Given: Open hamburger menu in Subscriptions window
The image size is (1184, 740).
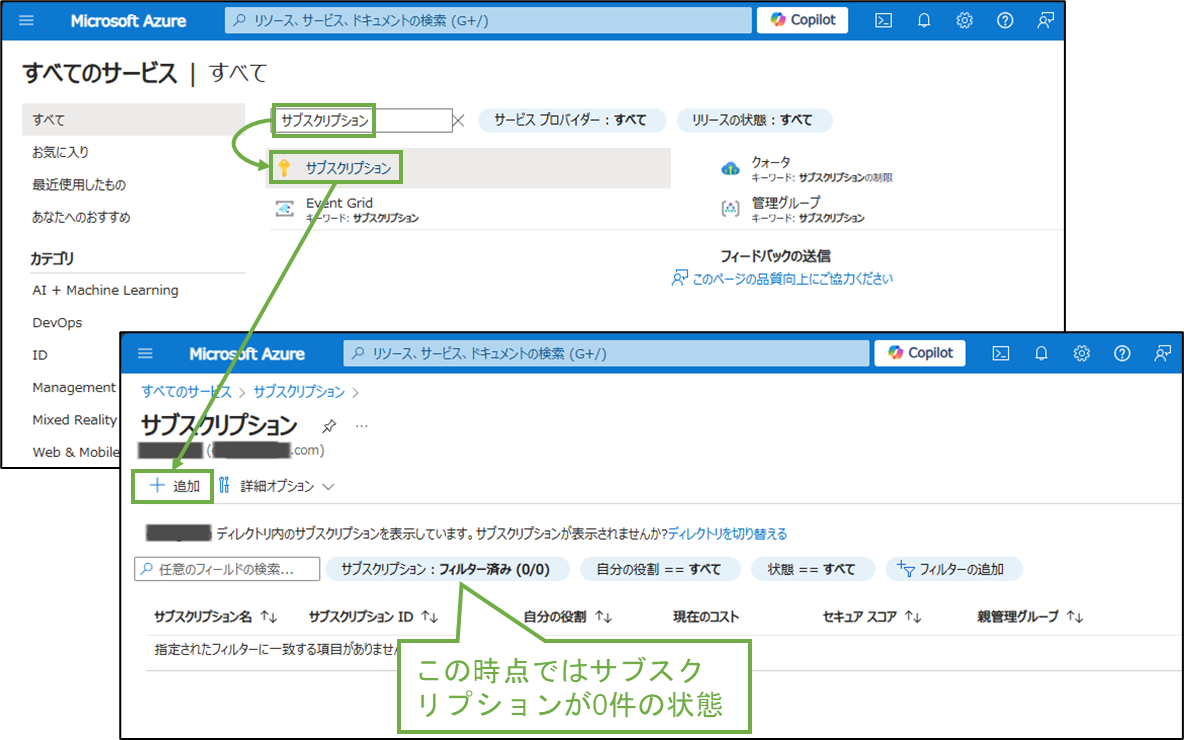Looking at the screenshot, I should click(146, 353).
